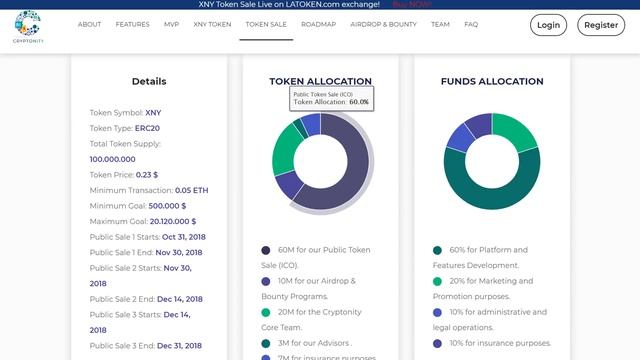
Task: Click the 'ERC20' token type value
Action: click(147, 128)
